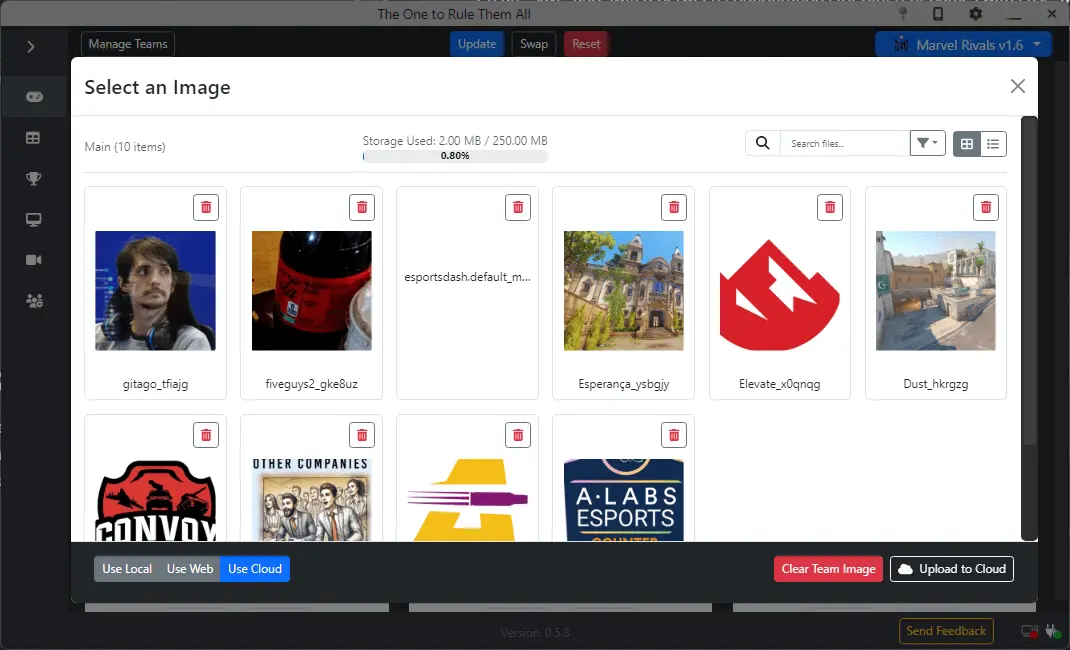
Task: Switch to Use Web tab
Action: coord(190,569)
